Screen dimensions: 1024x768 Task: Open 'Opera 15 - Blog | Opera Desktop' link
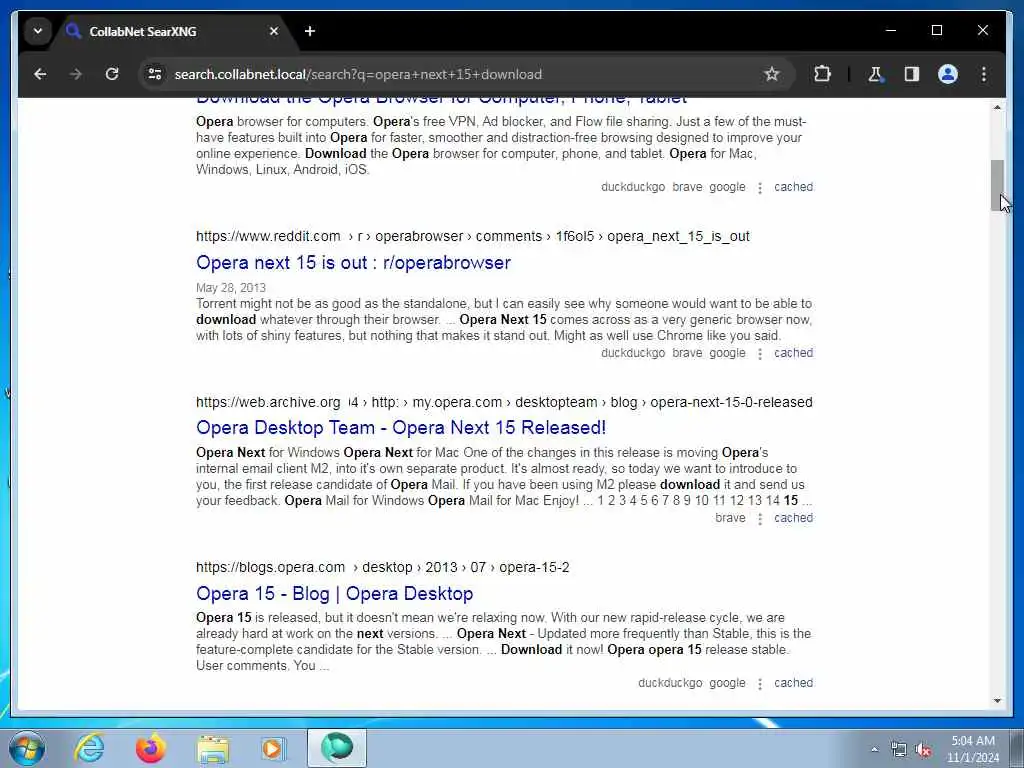pyautogui.click(x=334, y=594)
